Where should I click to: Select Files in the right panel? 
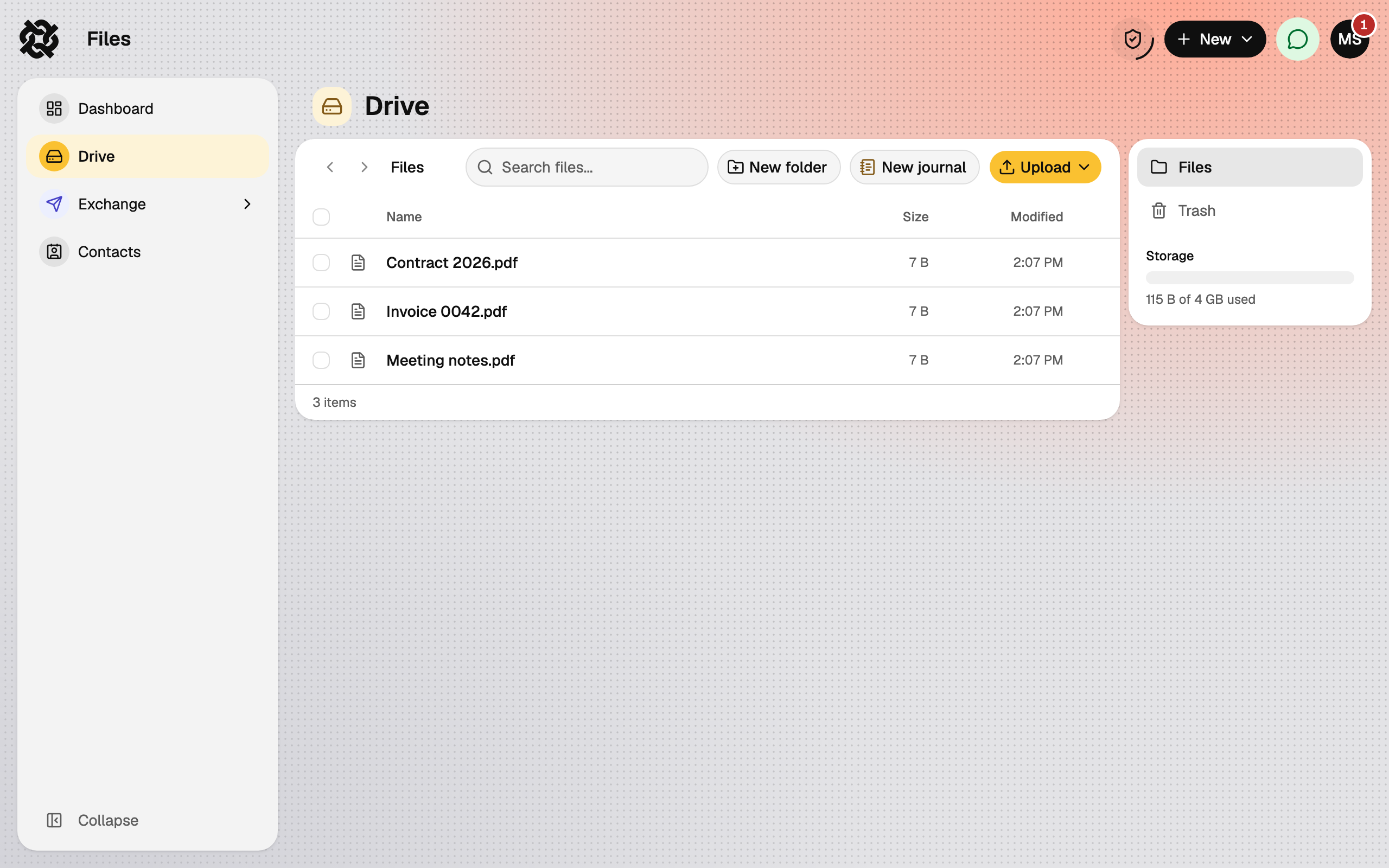pyautogui.click(x=1250, y=167)
